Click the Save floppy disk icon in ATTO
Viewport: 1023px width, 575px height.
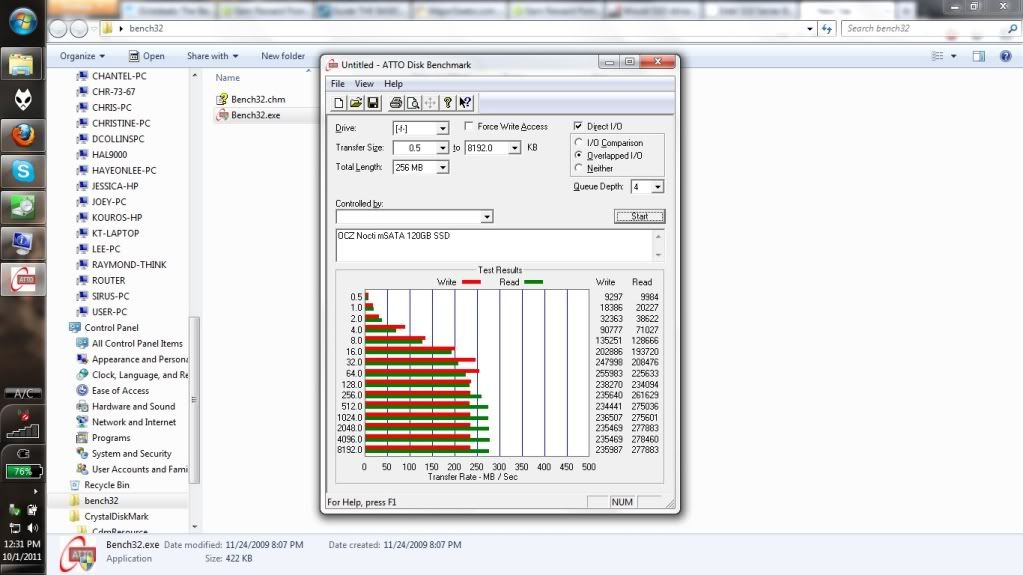click(373, 103)
